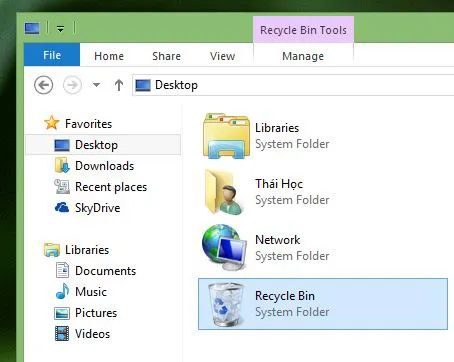Open Customize Quick Access Toolbar dropdown
The image size is (454, 362).
(x=60, y=29)
